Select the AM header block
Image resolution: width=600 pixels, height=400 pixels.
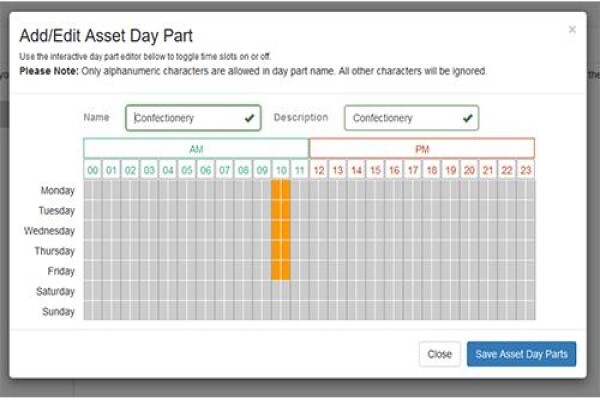click(196, 149)
